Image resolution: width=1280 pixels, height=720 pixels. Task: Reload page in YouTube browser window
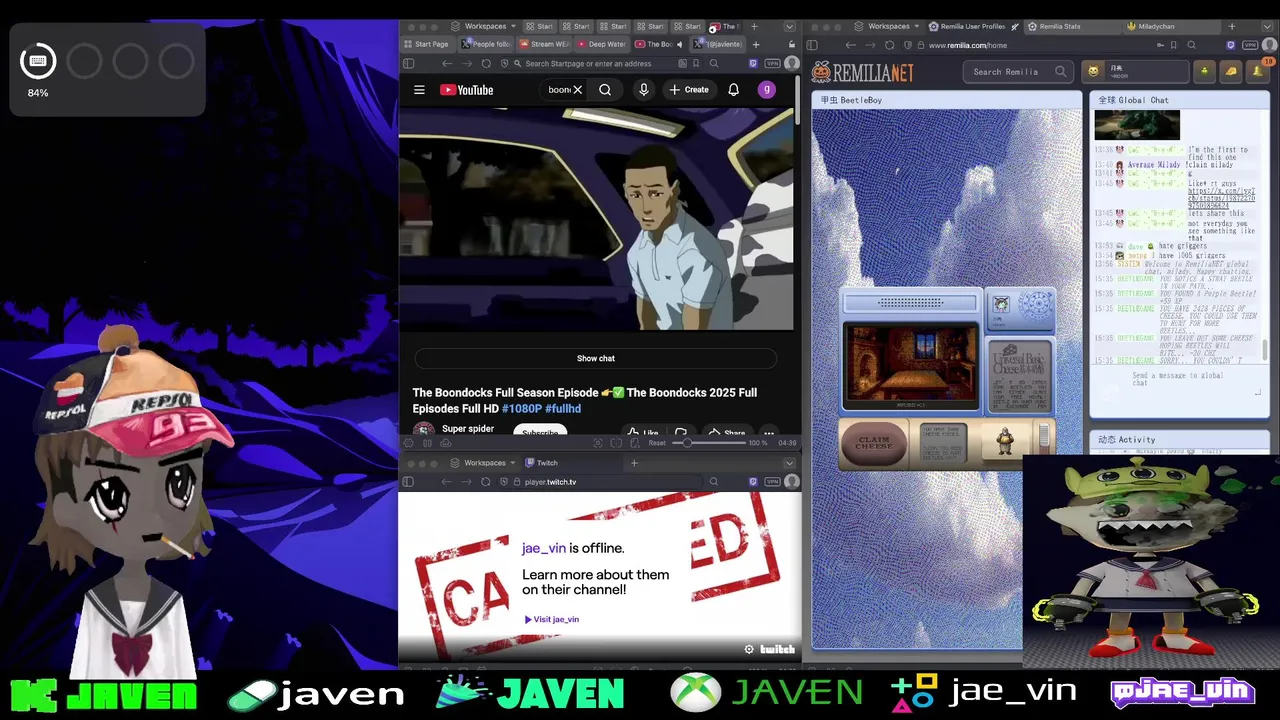pyautogui.click(x=486, y=63)
